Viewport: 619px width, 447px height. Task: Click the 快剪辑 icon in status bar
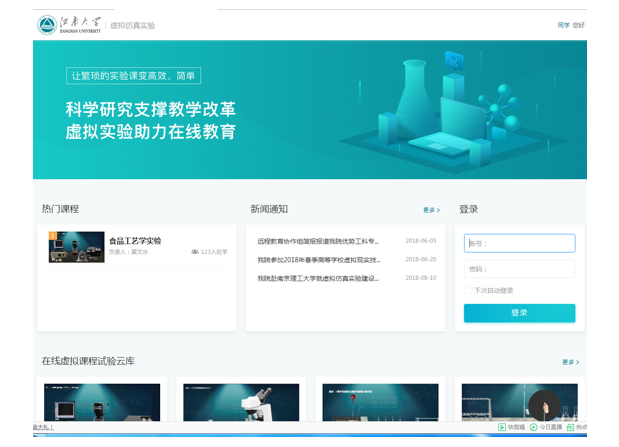click(502, 428)
